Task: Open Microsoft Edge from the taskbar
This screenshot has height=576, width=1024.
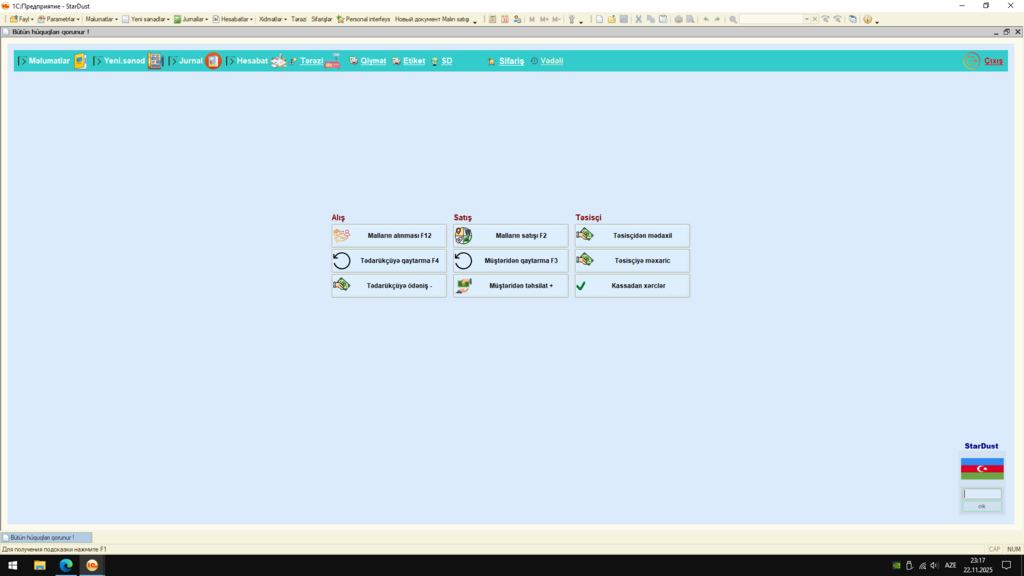Action: pyautogui.click(x=66, y=565)
